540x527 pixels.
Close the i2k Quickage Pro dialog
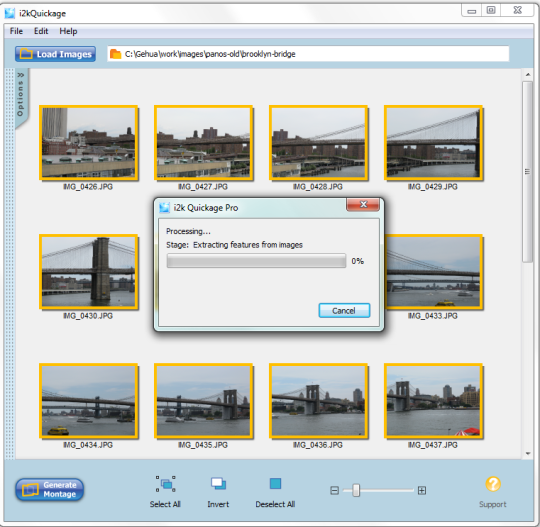(363, 205)
